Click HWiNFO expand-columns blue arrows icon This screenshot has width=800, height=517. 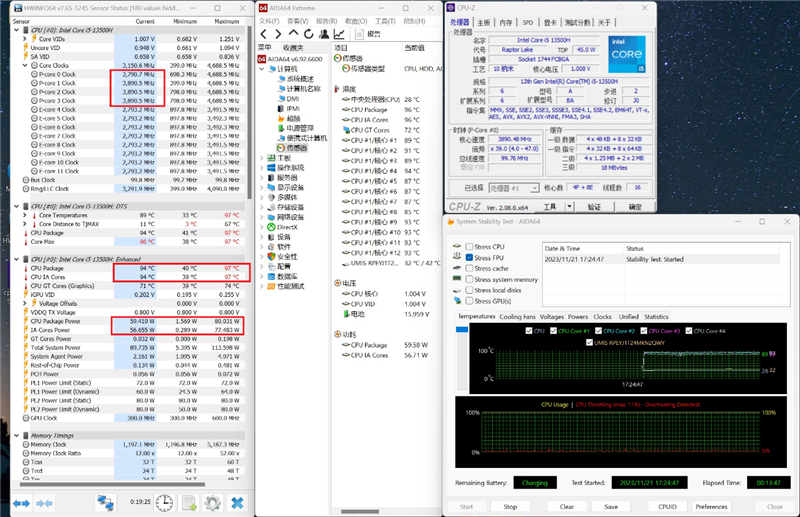point(21,504)
